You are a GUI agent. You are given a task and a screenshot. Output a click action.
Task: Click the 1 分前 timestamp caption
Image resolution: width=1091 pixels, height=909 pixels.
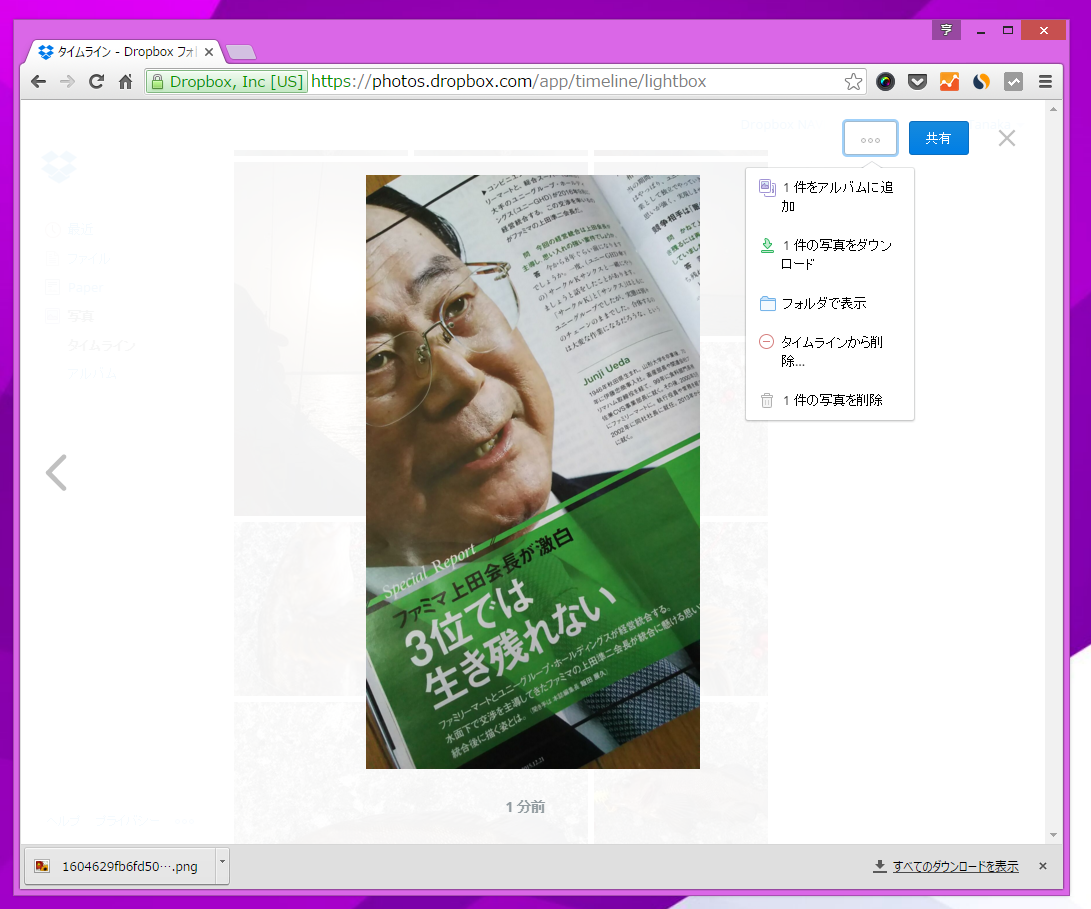[x=525, y=807]
